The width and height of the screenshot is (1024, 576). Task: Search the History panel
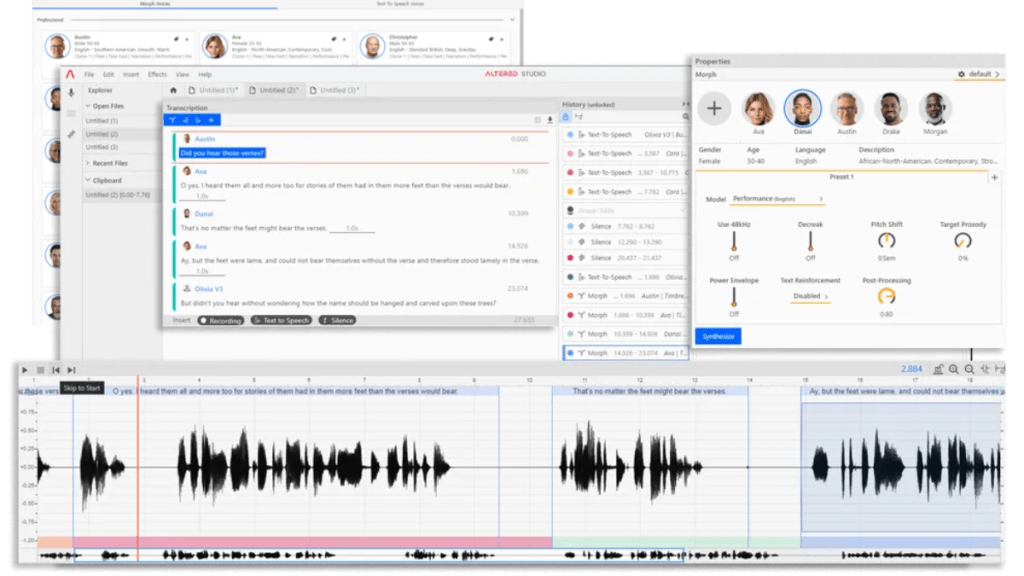pos(686,117)
